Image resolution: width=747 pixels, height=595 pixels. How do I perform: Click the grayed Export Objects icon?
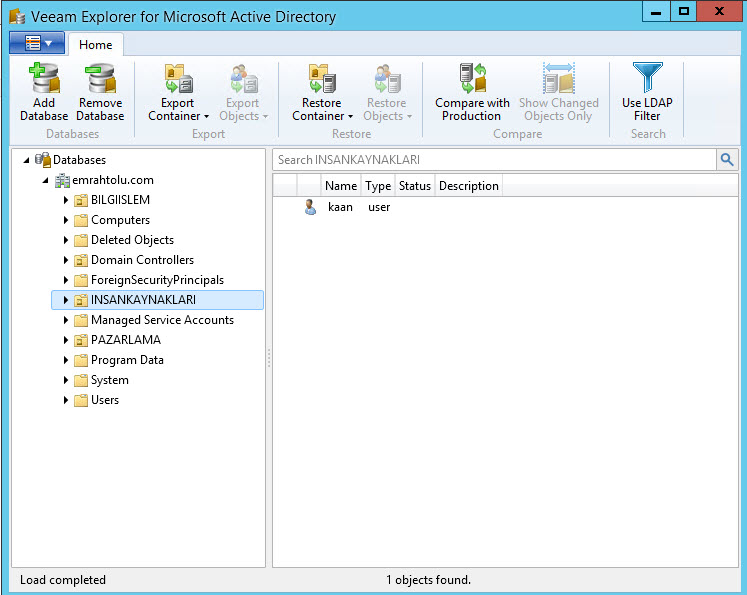243,78
